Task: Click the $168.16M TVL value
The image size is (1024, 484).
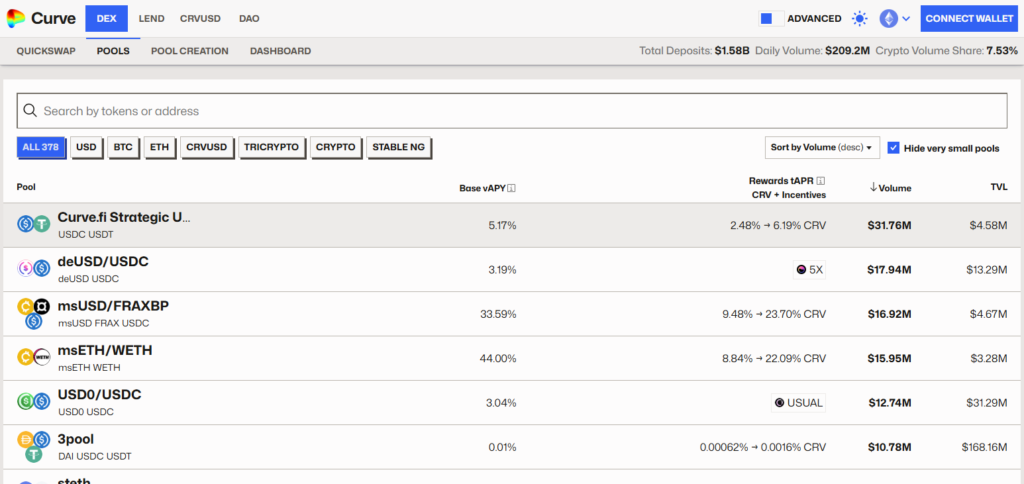Action: coord(984,447)
